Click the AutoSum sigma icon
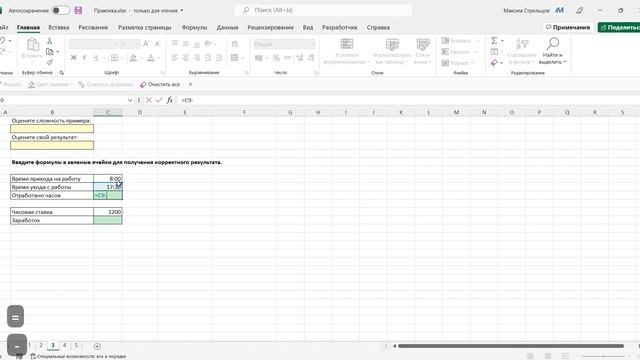 (x=494, y=40)
